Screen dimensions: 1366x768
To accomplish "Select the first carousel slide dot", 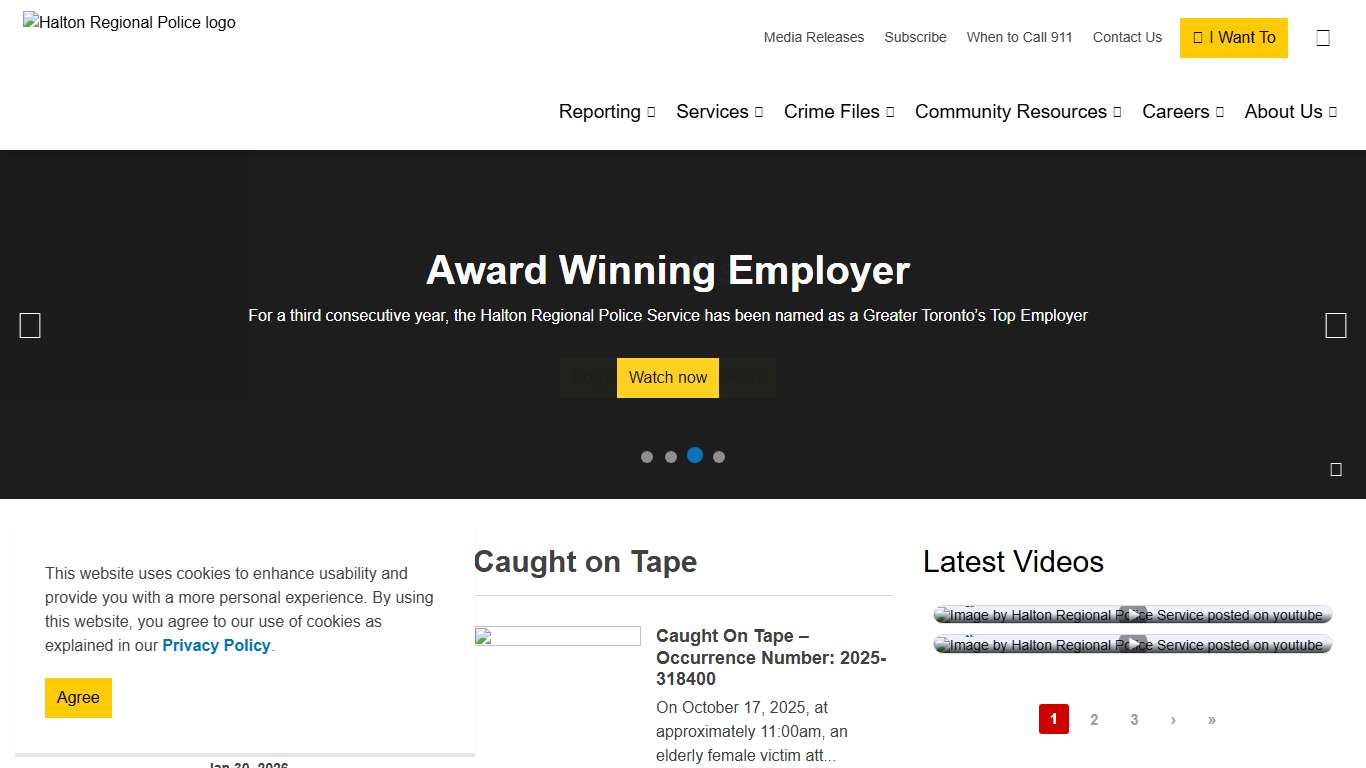I will [647, 457].
